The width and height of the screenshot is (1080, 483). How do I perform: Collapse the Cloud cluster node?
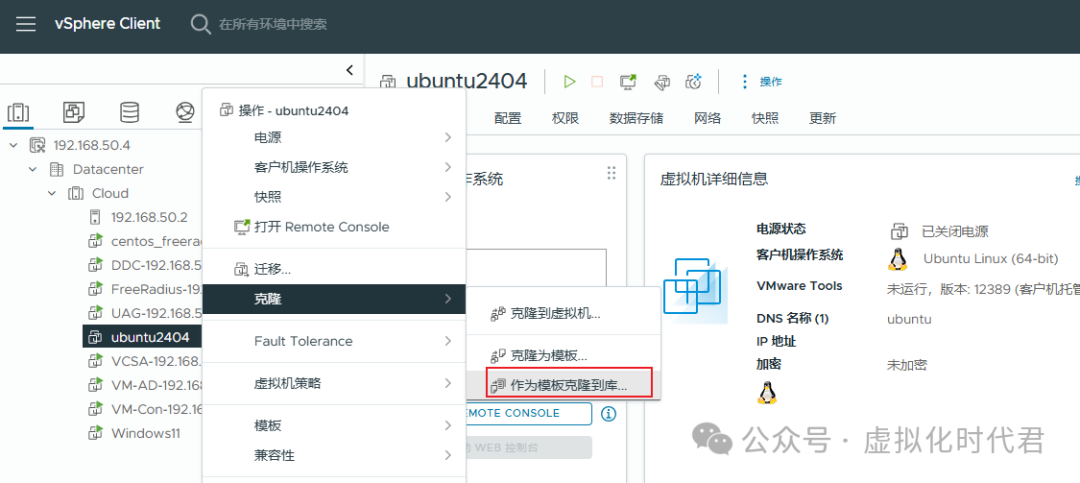pyautogui.click(x=52, y=194)
